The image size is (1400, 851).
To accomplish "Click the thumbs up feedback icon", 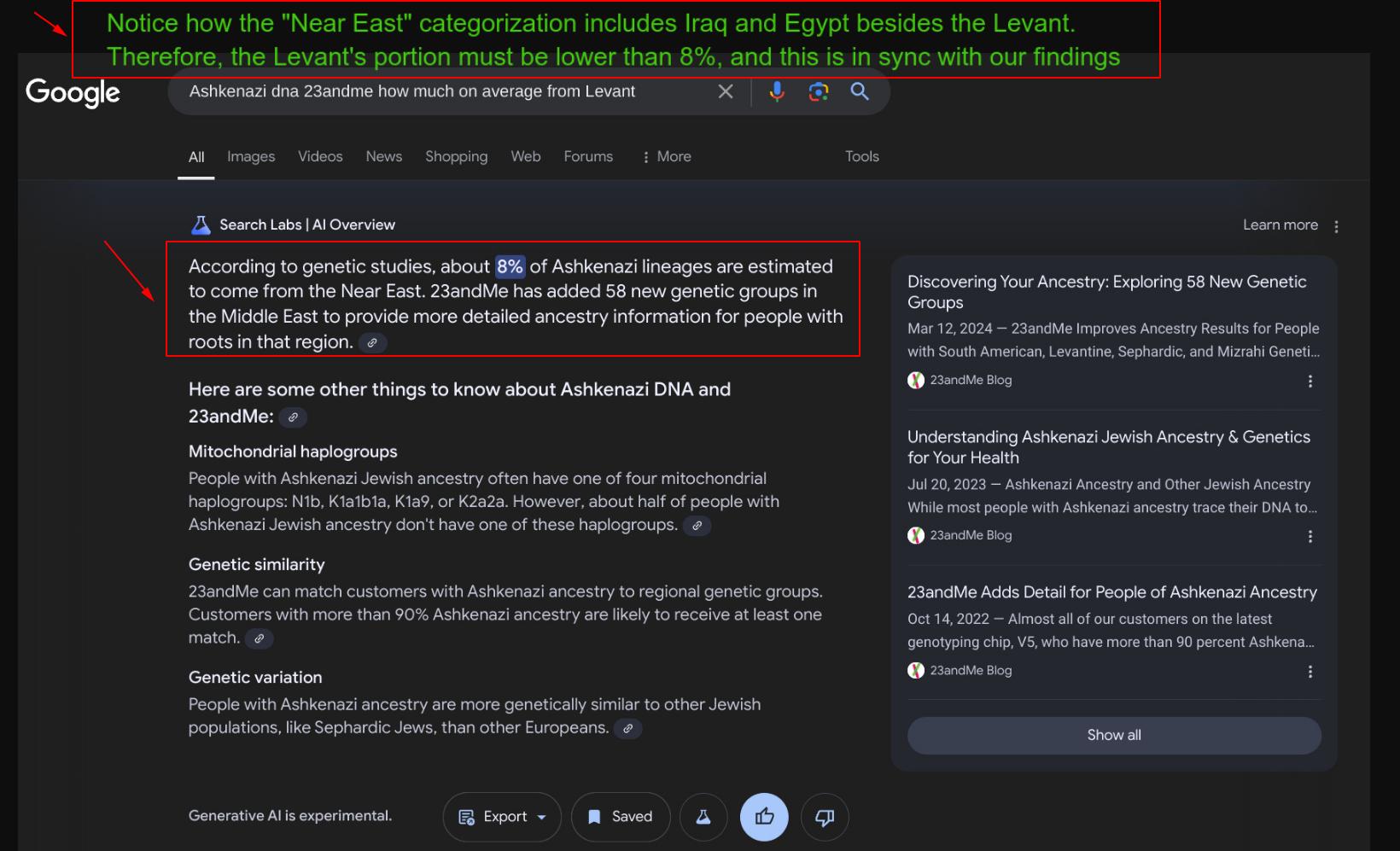I will 764,817.
